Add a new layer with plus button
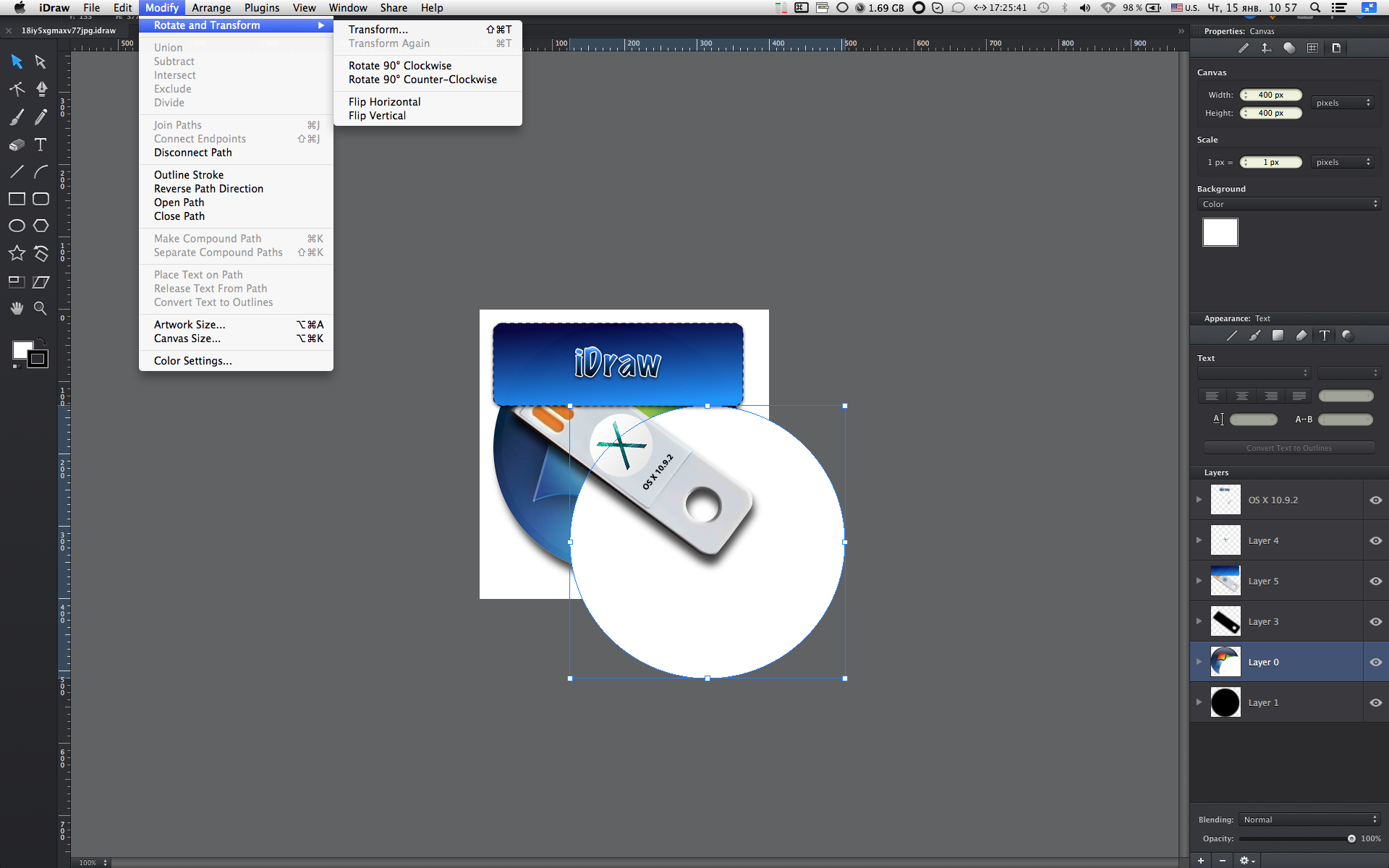Image resolution: width=1389 pixels, height=868 pixels. [x=1201, y=860]
